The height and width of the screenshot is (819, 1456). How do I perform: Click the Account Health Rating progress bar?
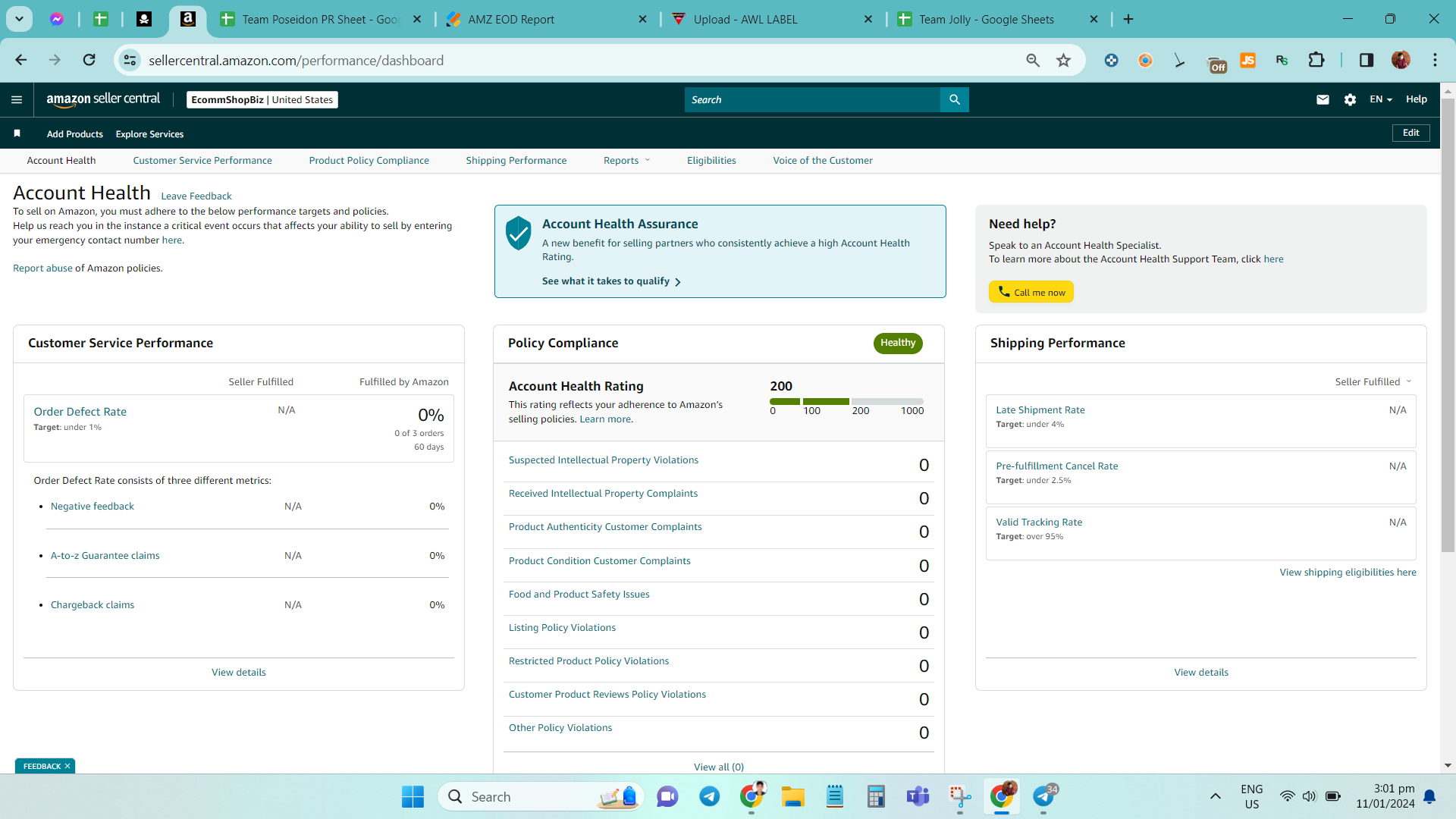pyautogui.click(x=846, y=401)
